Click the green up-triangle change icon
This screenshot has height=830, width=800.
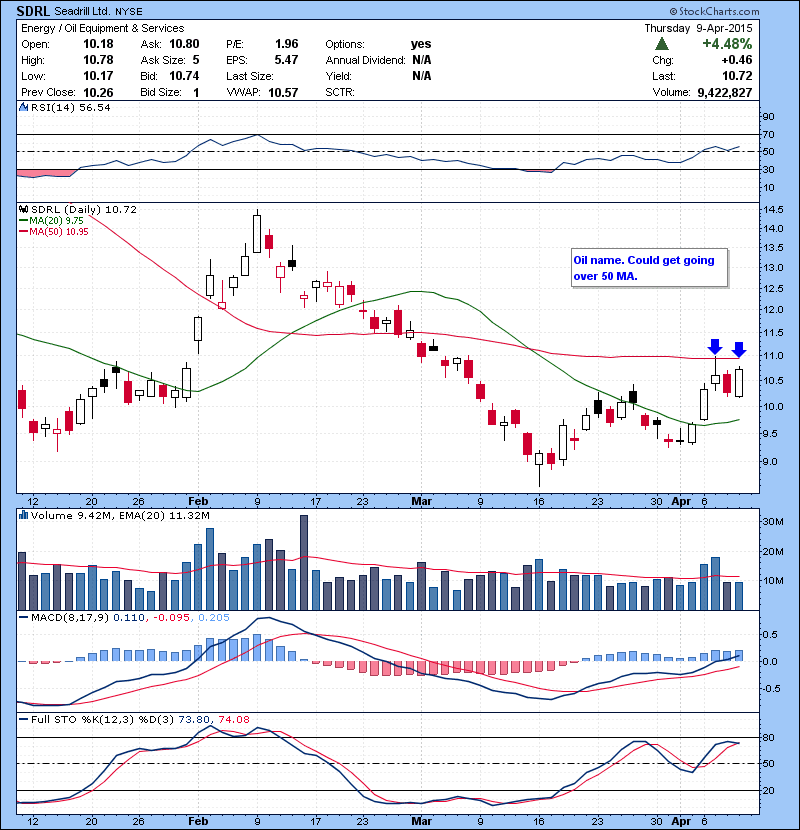(662, 43)
